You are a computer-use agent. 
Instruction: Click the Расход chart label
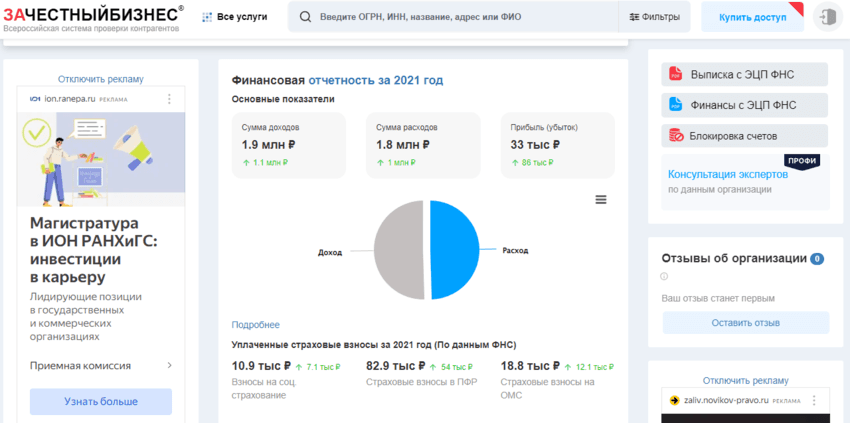(x=515, y=251)
